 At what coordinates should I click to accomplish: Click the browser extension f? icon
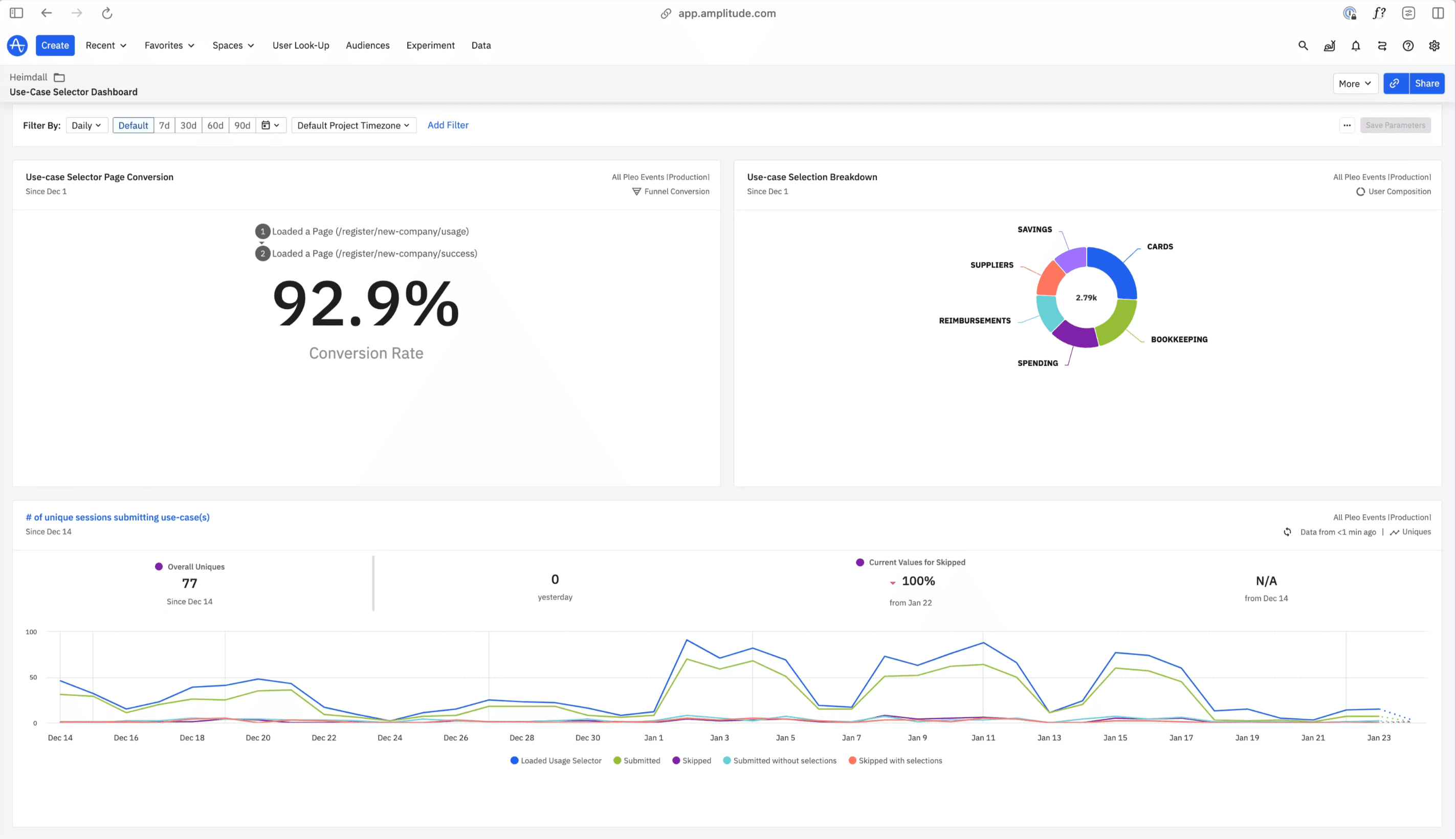tap(1379, 13)
